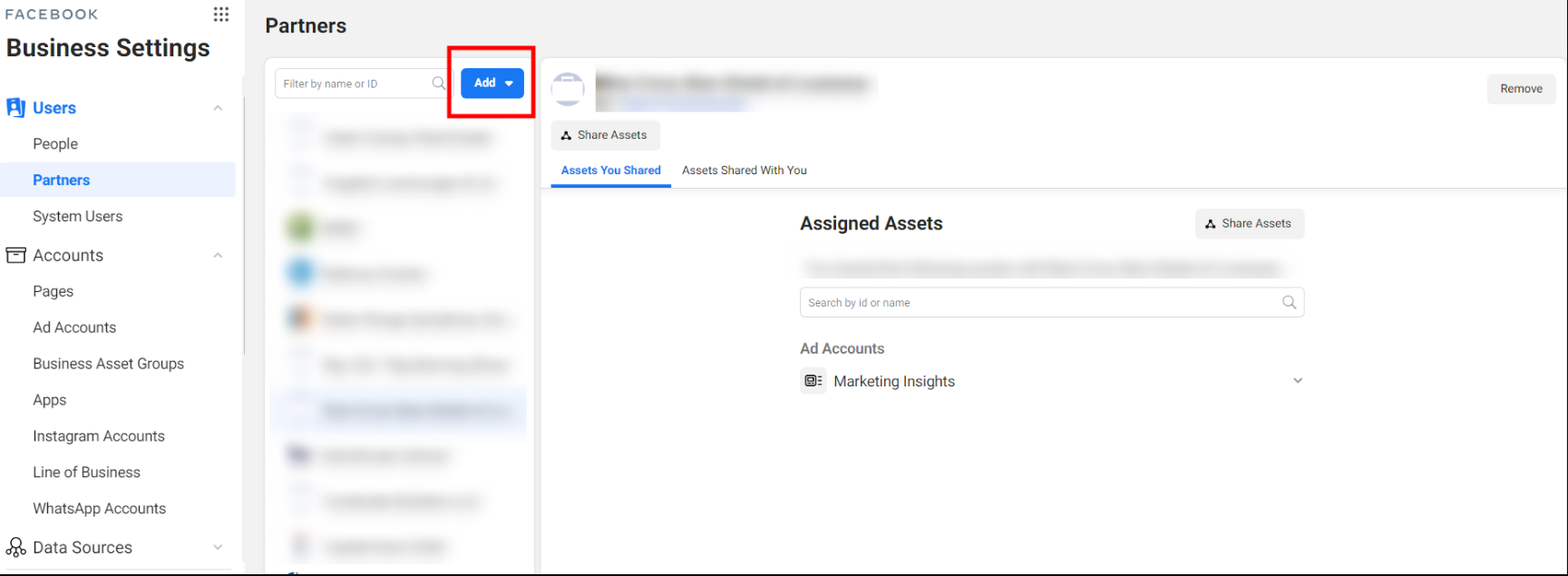This screenshot has width=1568, height=576.
Task: Go to System Users
Action: [78, 216]
